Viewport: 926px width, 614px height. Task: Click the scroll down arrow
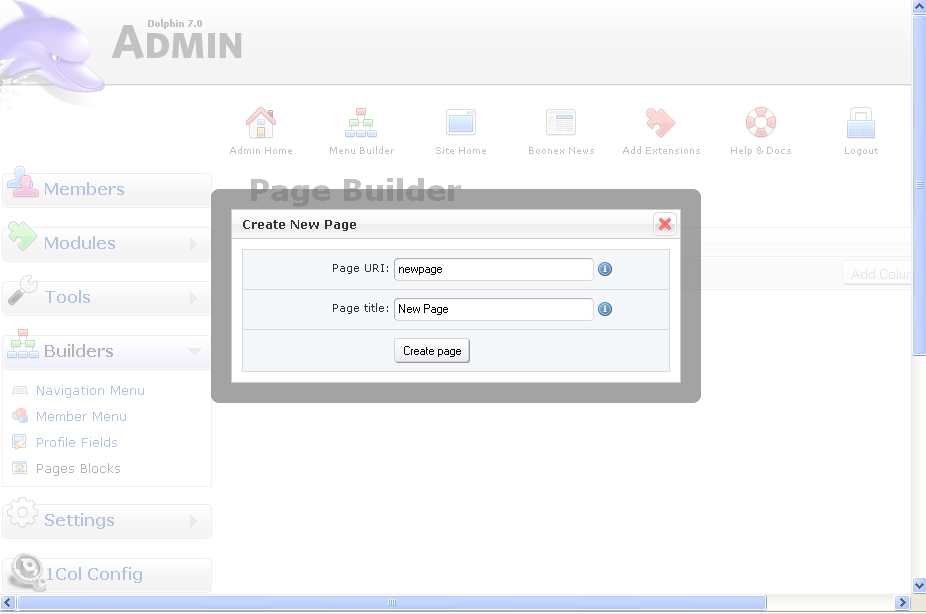[x=919, y=586]
